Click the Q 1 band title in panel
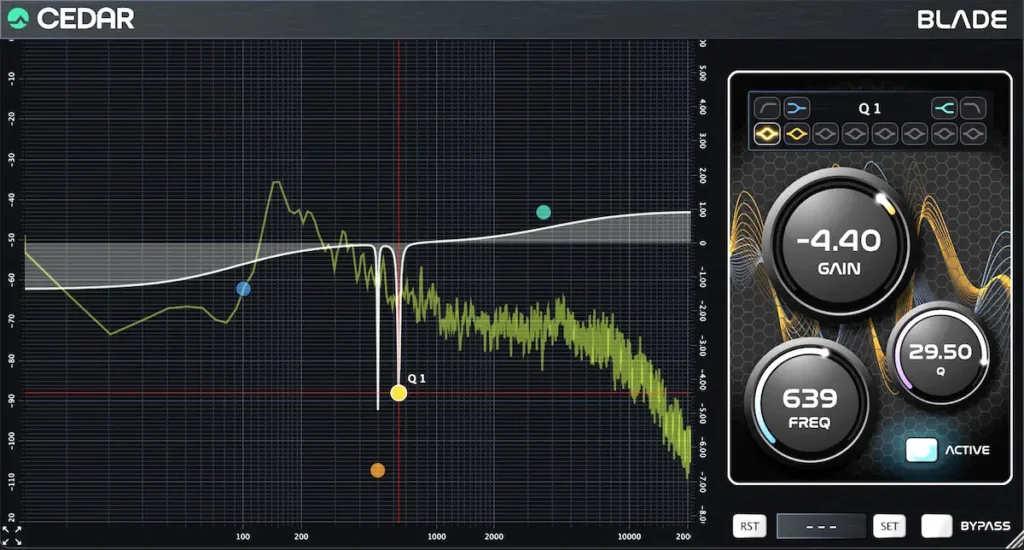 [x=870, y=108]
